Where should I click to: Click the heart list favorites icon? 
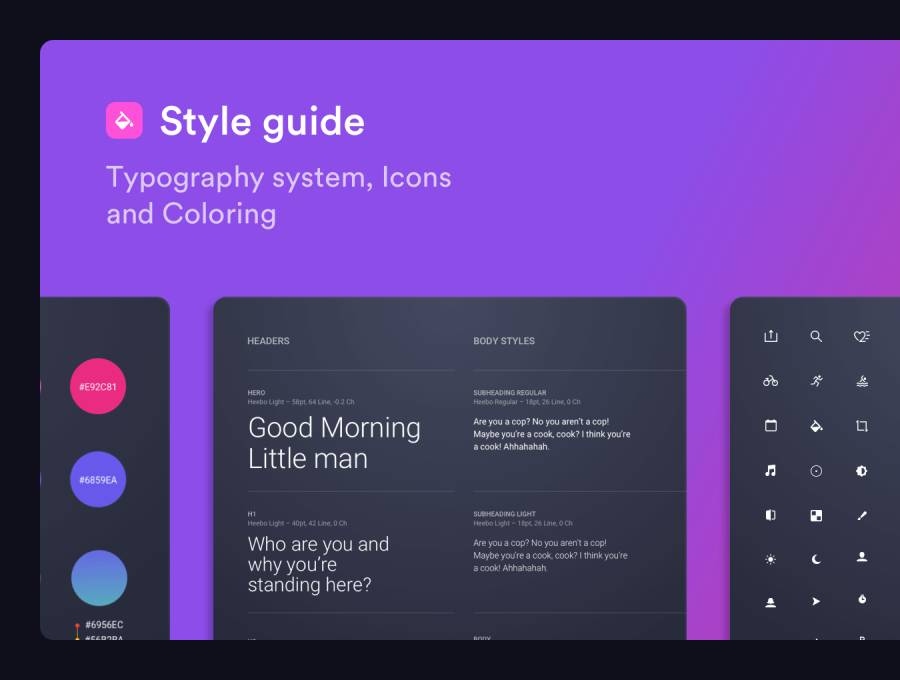click(861, 337)
